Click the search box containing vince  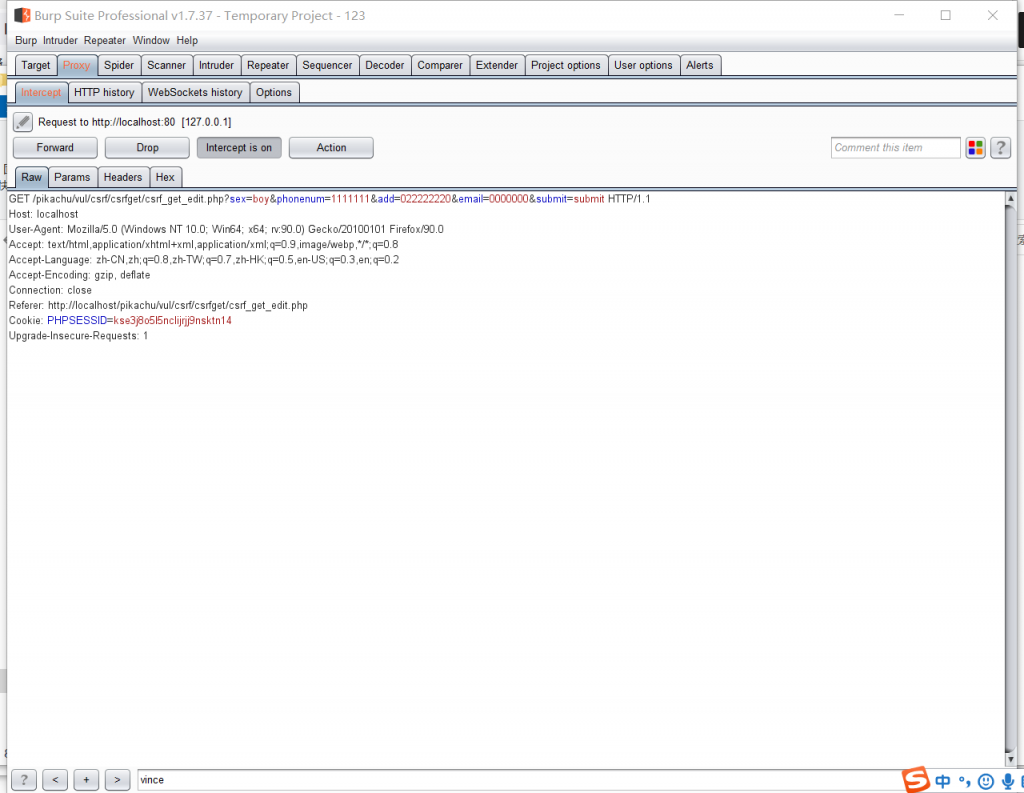pyautogui.click(x=500, y=780)
